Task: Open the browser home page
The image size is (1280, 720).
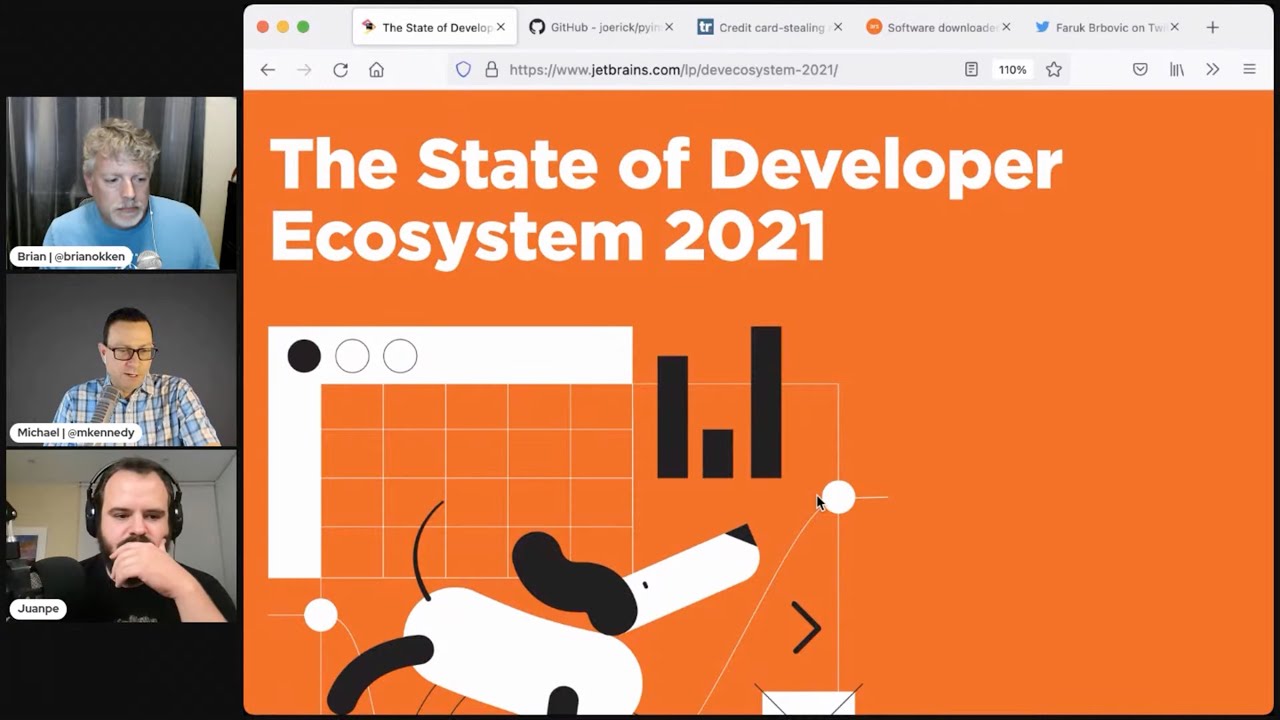Action: tap(376, 70)
